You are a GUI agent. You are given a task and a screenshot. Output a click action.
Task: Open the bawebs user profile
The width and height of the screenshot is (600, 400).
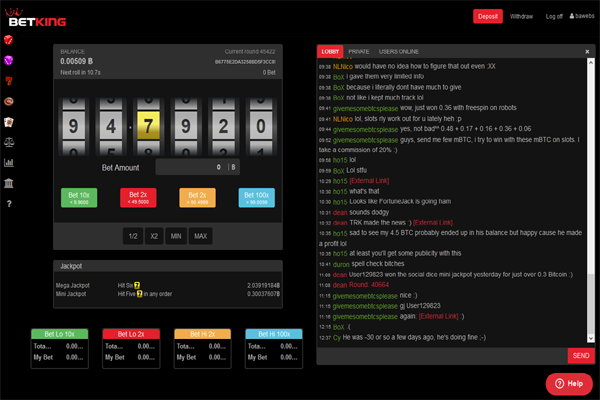tap(582, 16)
